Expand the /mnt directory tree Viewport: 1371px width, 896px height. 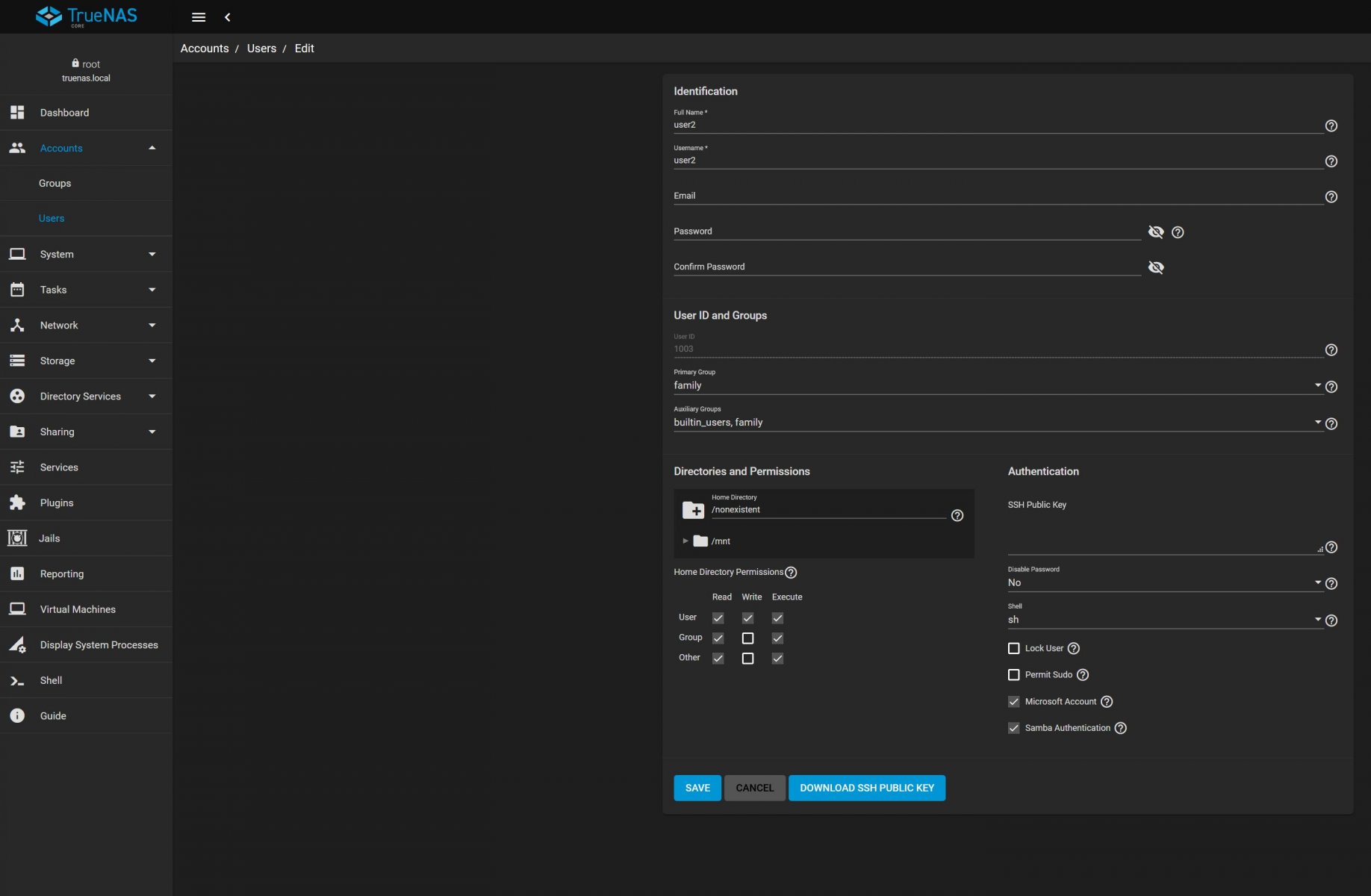click(685, 541)
